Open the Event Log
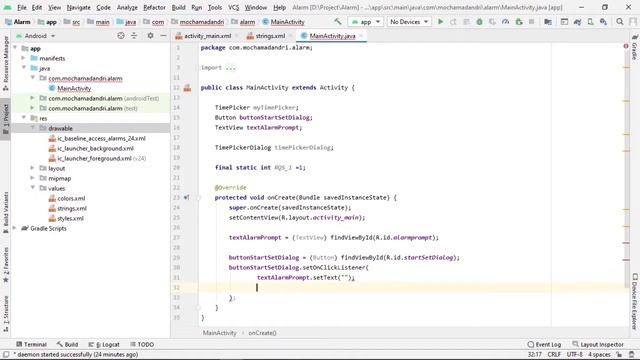 [544, 344]
